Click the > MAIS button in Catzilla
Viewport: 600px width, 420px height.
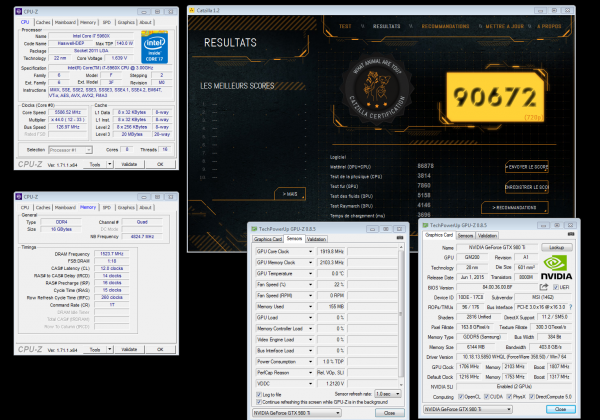coord(290,194)
